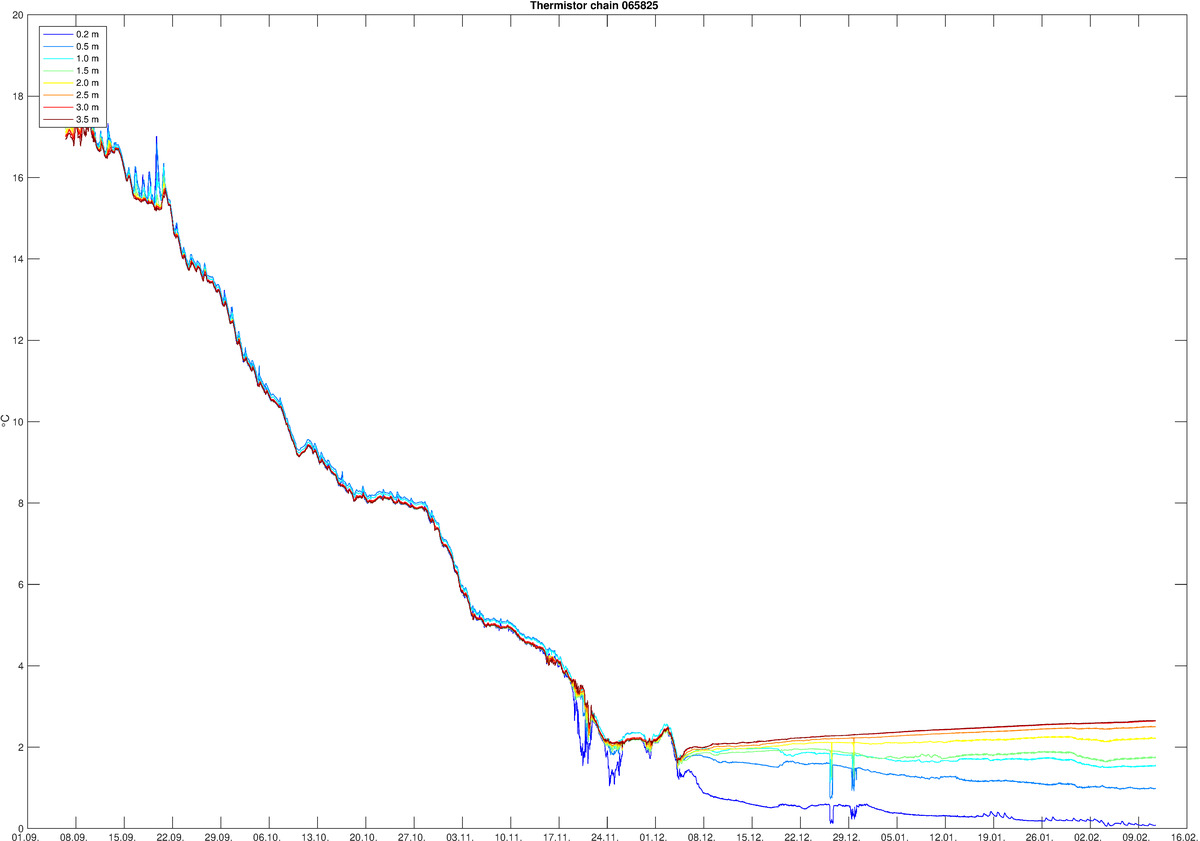Click the x-axis date label 29.09.

tap(219, 836)
